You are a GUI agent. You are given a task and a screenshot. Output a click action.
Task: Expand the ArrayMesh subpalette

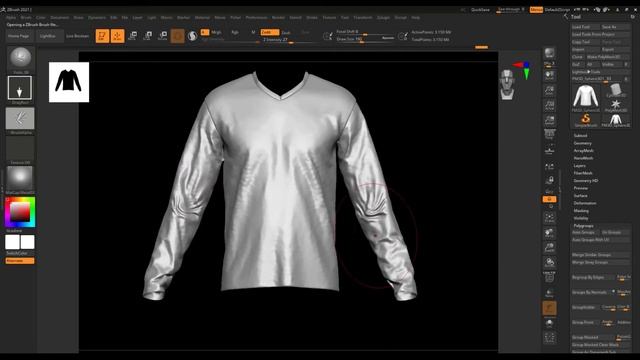(583, 151)
